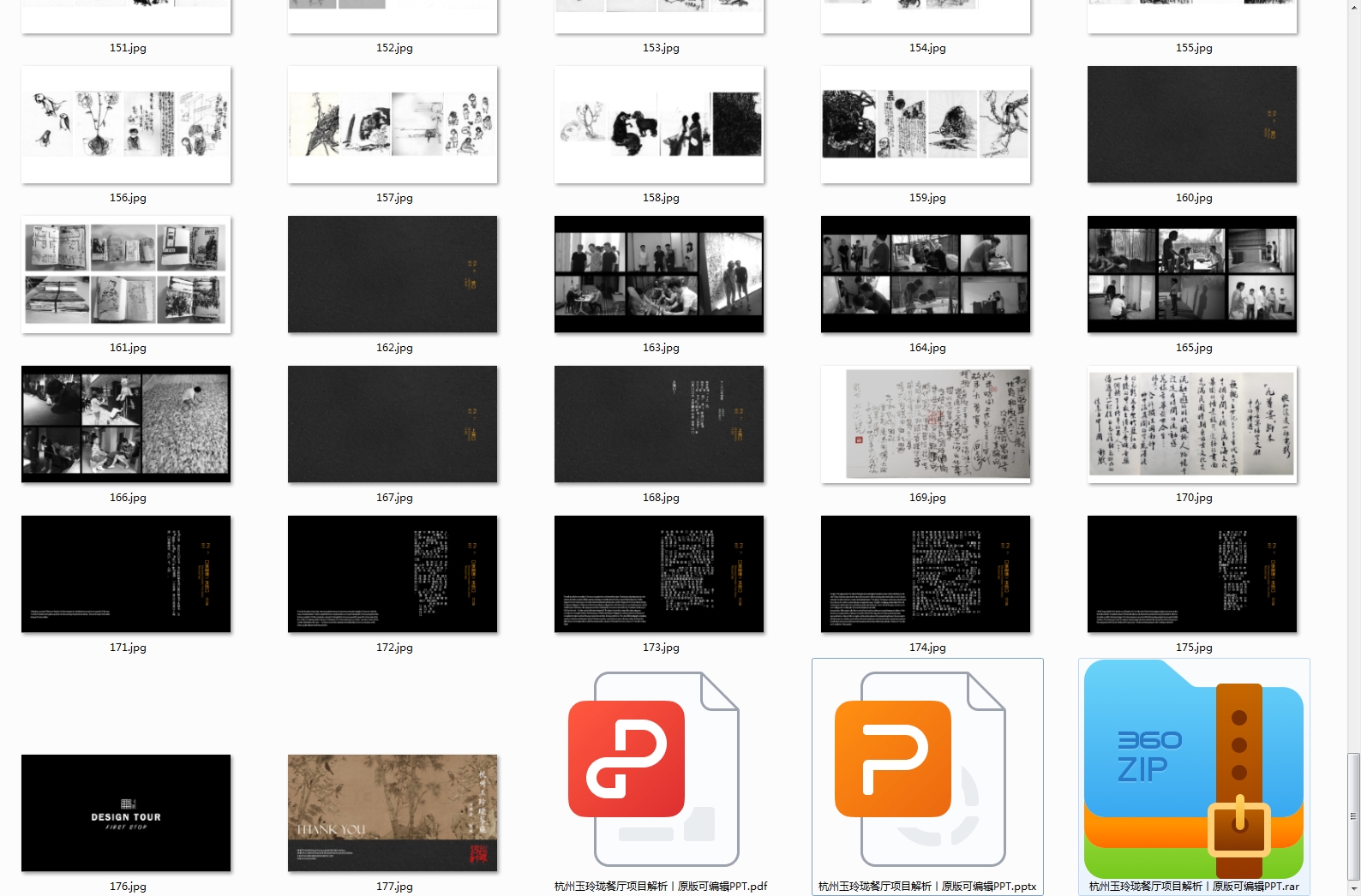The image size is (1361, 896).
Task: Select the 156.jpg ink sketches thumbnail
Action: pos(126,124)
